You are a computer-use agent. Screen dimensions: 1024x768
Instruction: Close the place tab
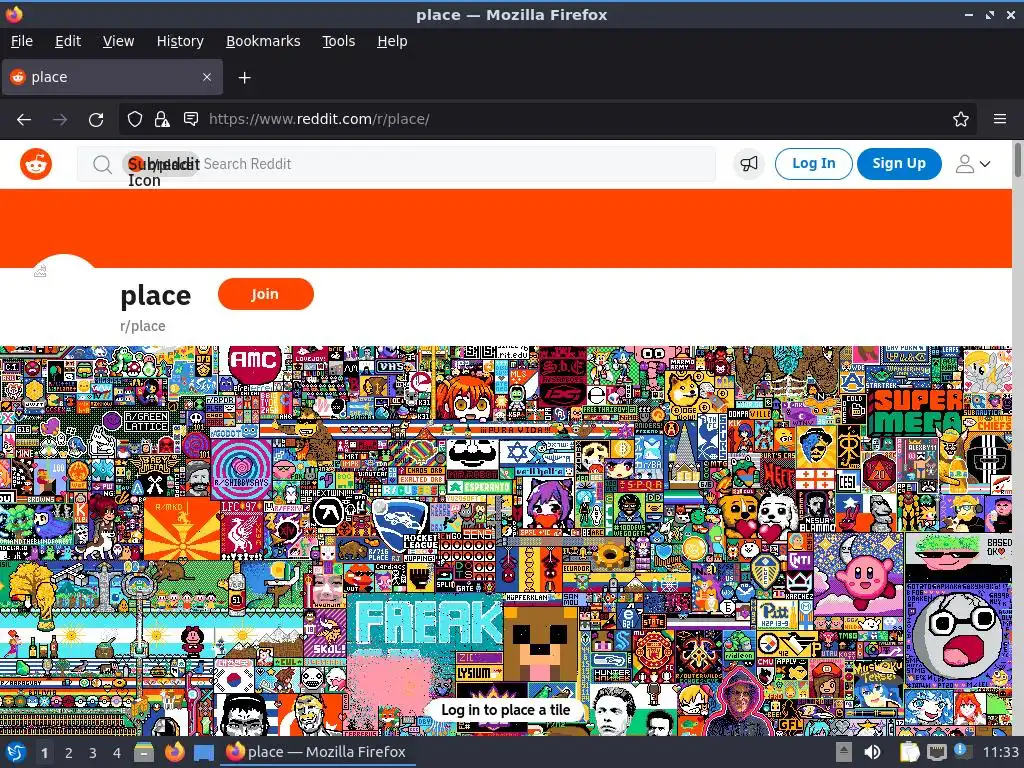(x=207, y=77)
